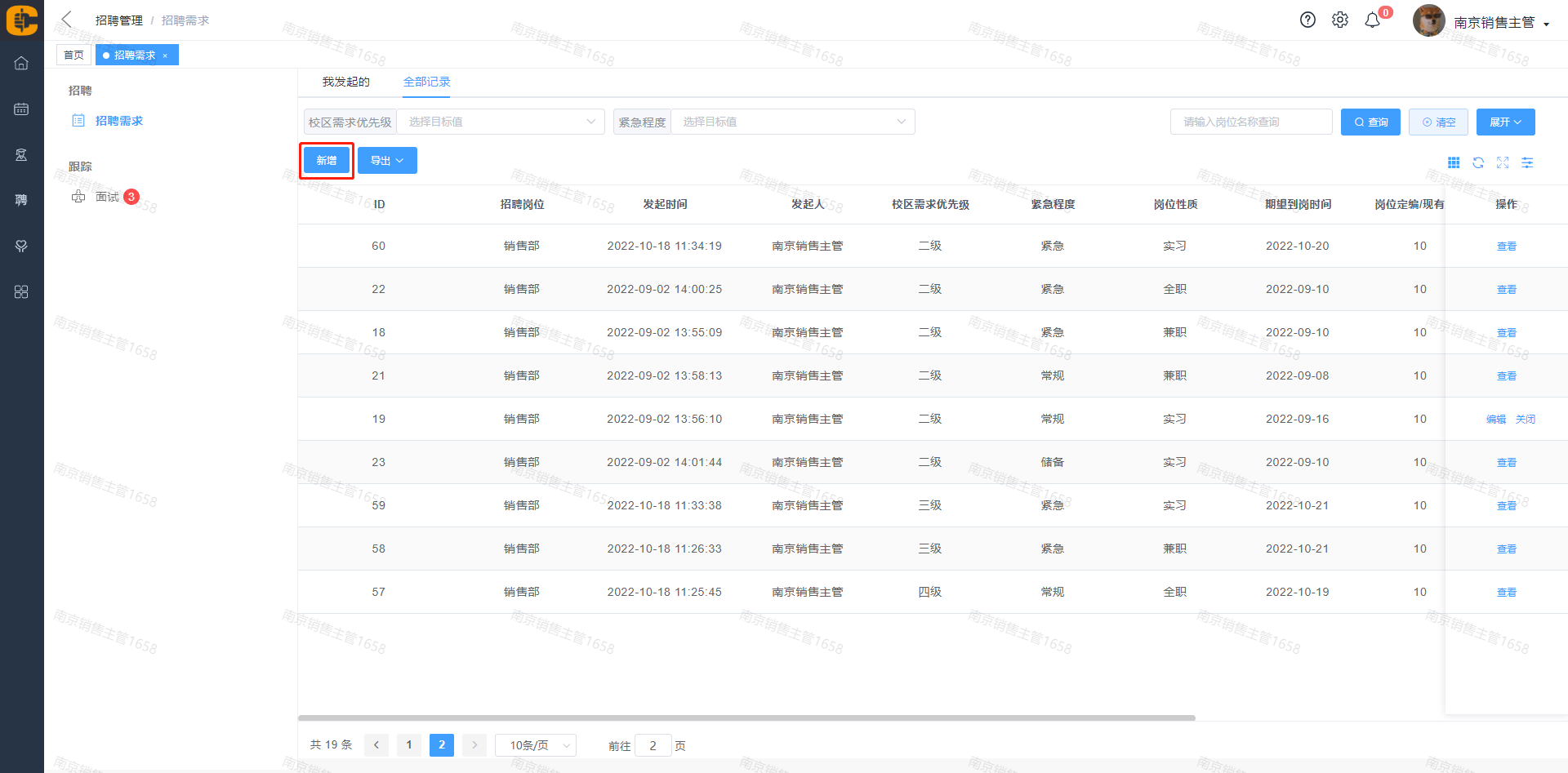Screen dimensions: 1568x773
Task: Open the 10条/页 page size dropdown
Action: click(x=536, y=745)
